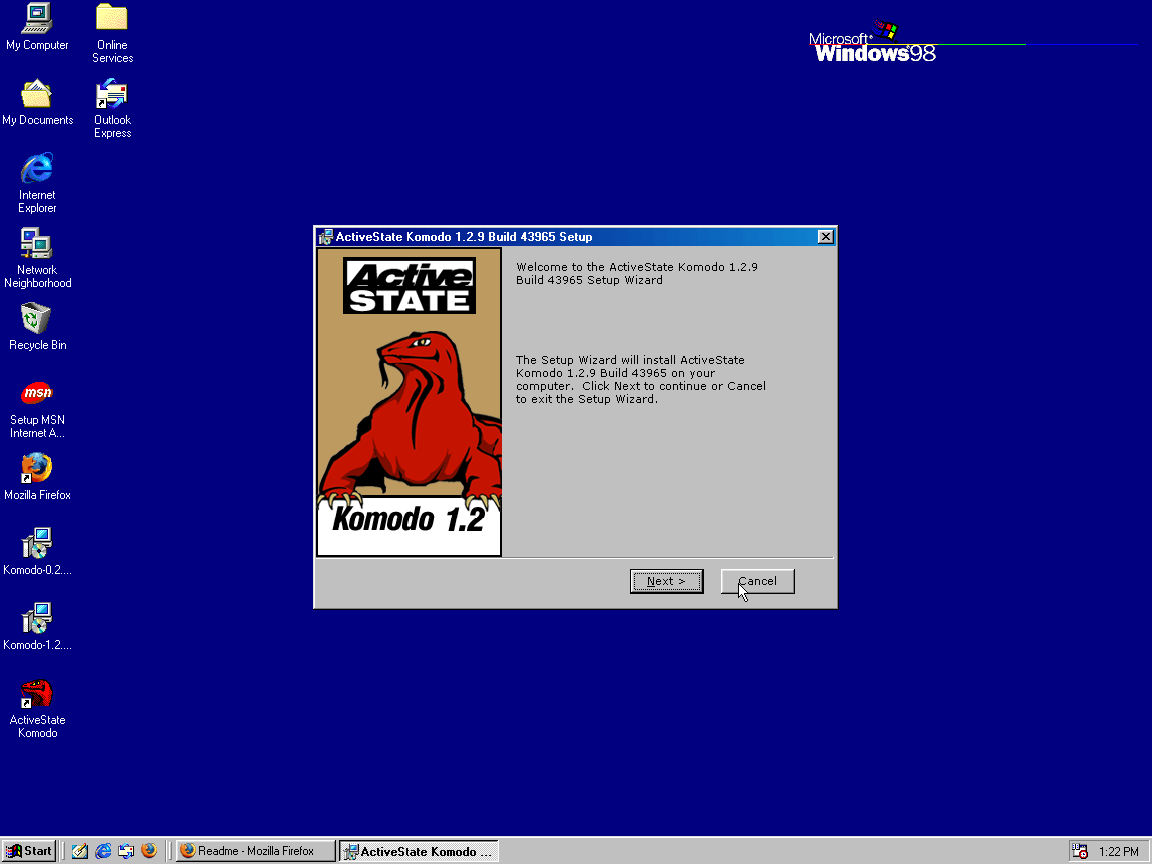Select the Network Neighborhood icon
This screenshot has width=1152, height=864.
point(37,258)
